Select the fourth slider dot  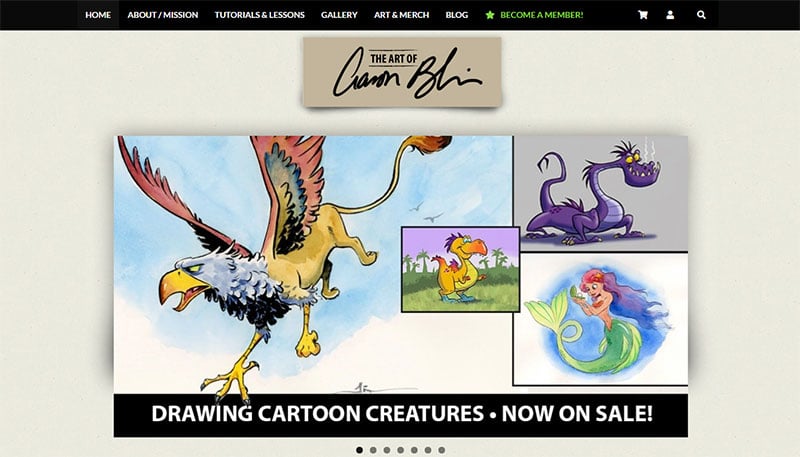click(x=401, y=450)
